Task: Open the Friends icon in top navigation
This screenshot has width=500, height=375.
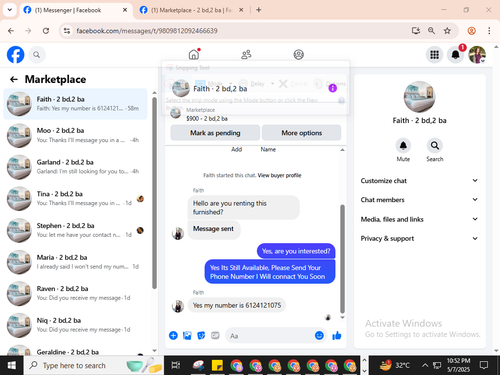Action: point(246,54)
